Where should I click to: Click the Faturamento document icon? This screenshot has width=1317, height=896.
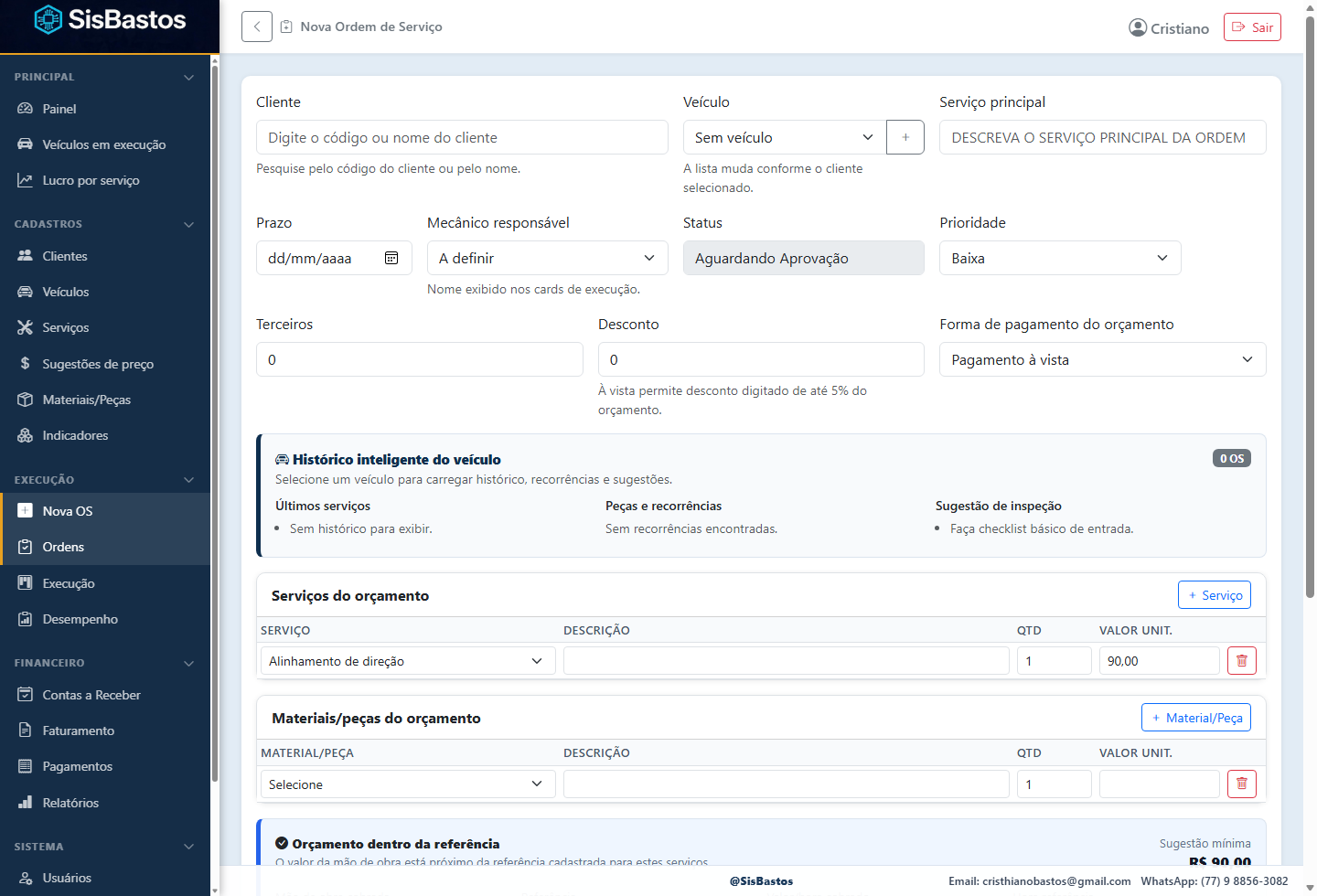click(x=25, y=731)
